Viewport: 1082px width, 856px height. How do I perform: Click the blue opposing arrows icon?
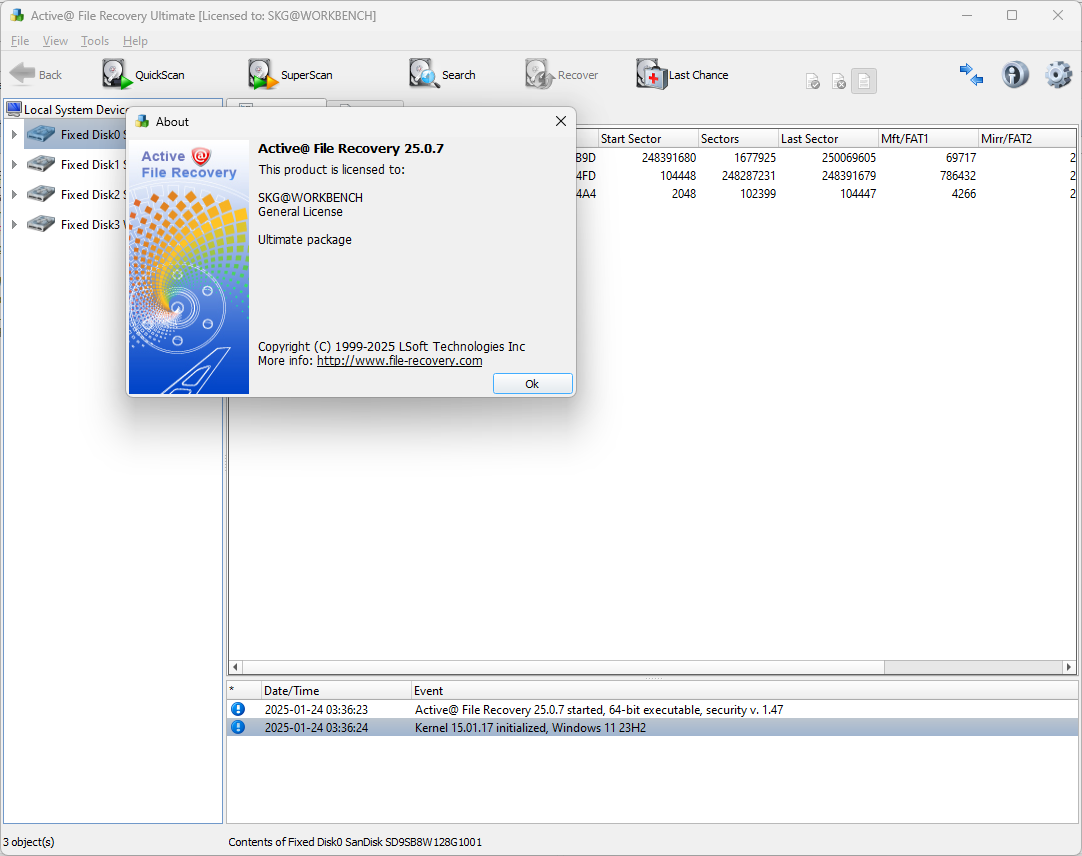click(x=971, y=74)
